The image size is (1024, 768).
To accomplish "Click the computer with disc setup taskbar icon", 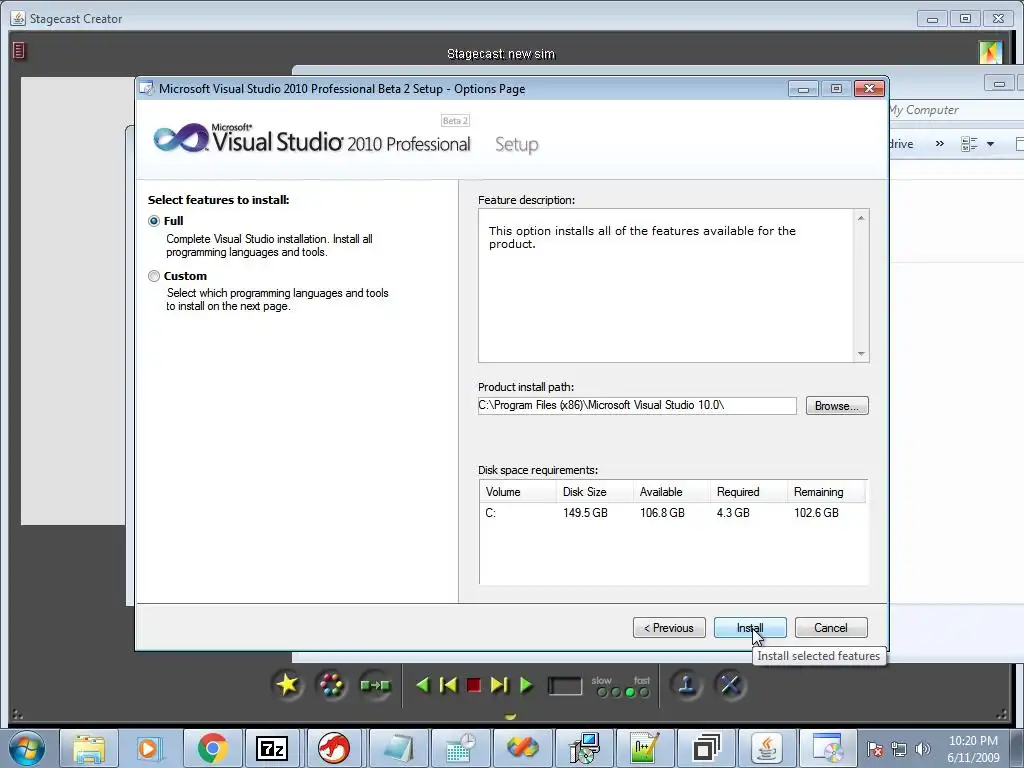I will 583,748.
